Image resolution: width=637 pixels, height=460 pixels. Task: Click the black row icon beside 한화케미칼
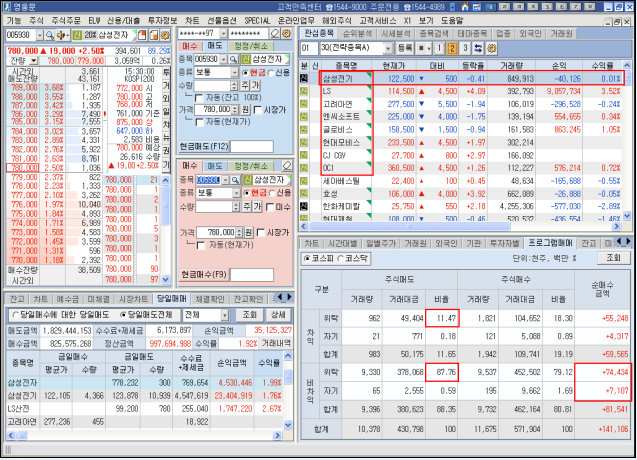pyautogui.click(x=303, y=206)
